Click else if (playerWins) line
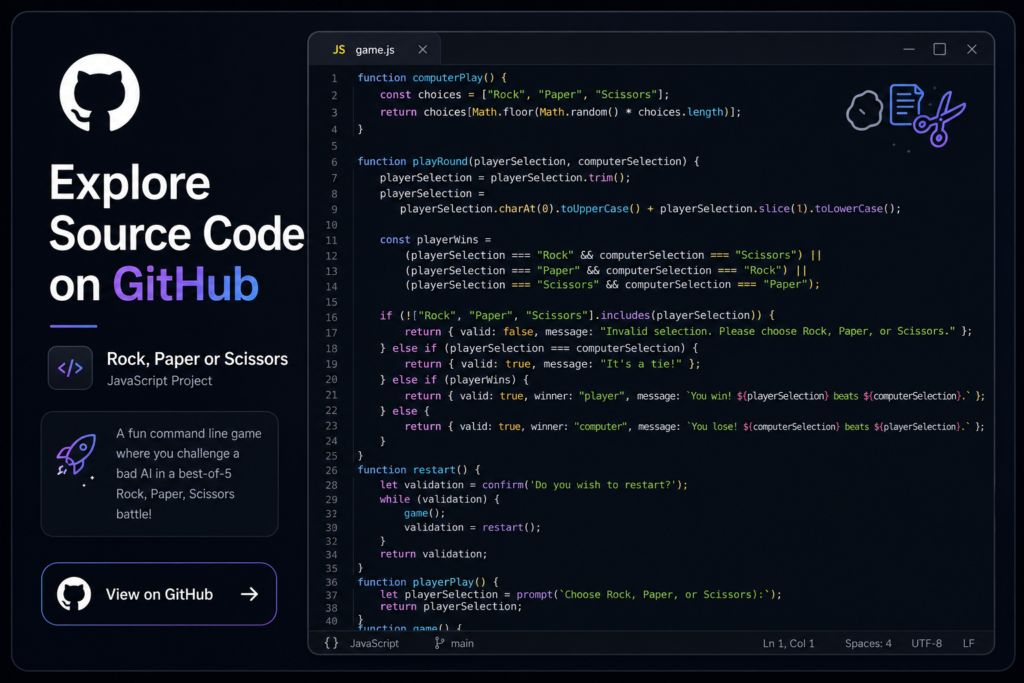Image resolution: width=1024 pixels, height=683 pixels. pyautogui.click(x=455, y=379)
